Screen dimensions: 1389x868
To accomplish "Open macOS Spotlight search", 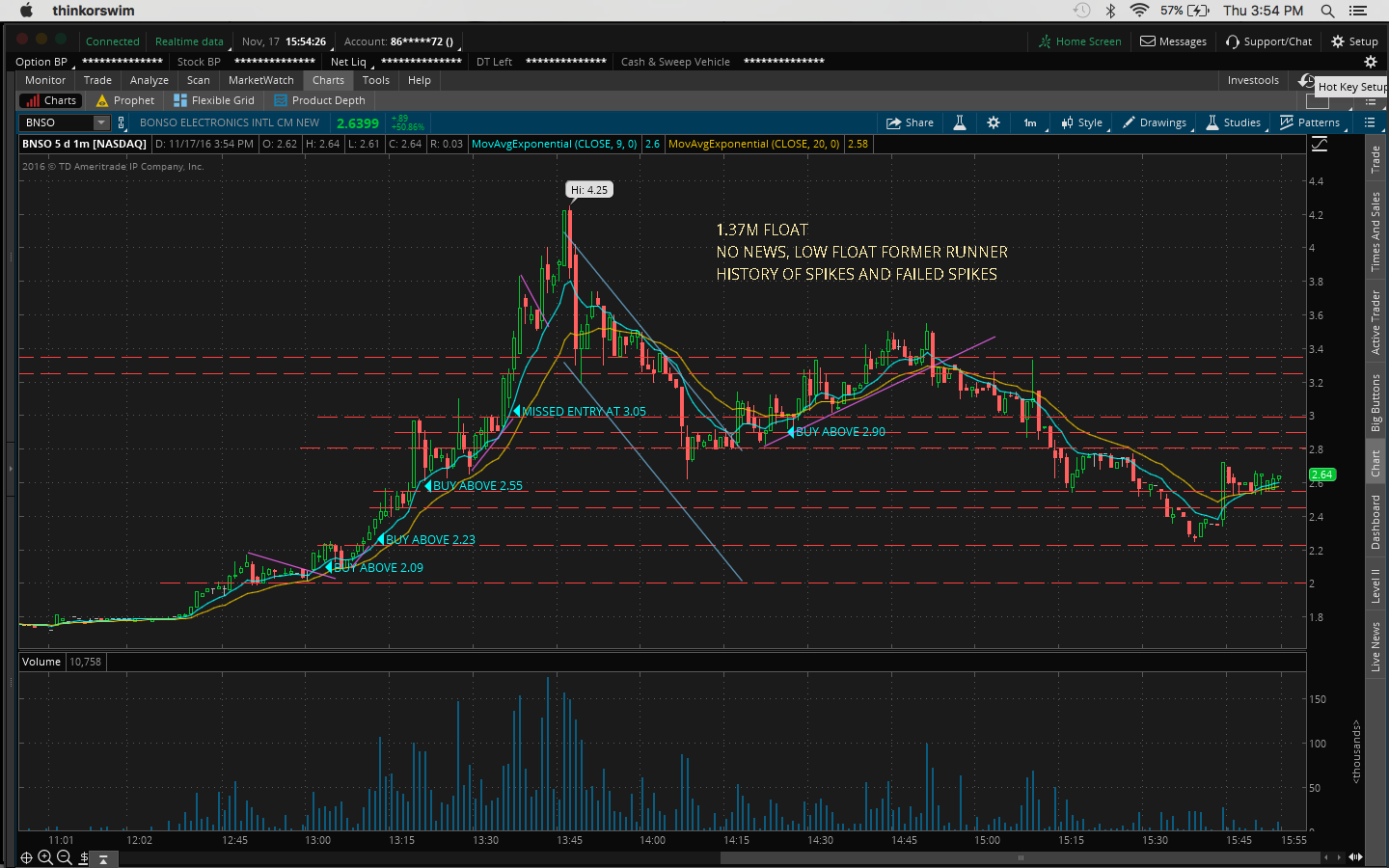I will [1328, 11].
